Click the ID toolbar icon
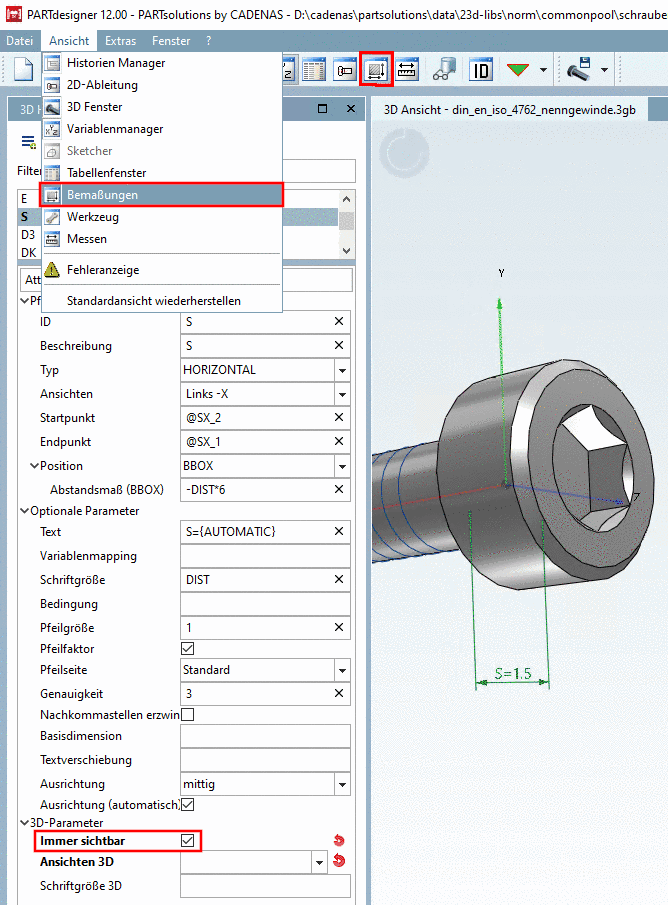 [x=481, y=70]
